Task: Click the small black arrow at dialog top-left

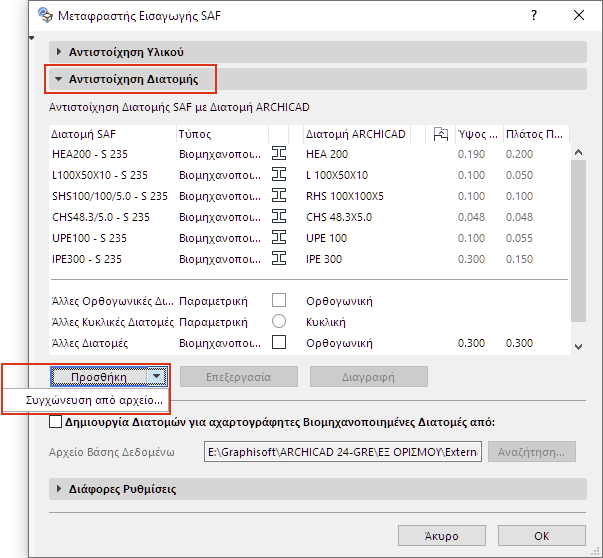Action: coord(32,38)
